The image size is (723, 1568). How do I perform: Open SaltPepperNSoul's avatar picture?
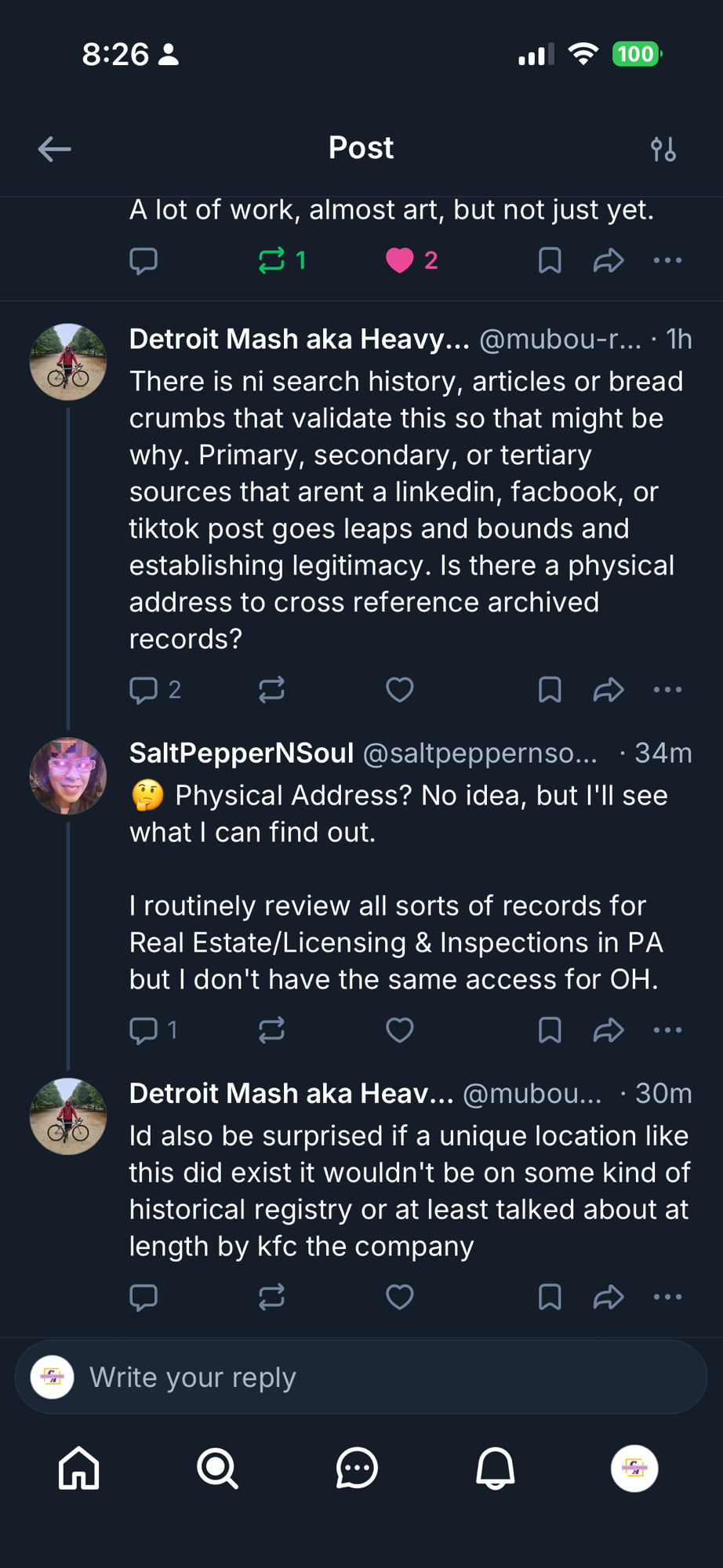pos(68,776)
